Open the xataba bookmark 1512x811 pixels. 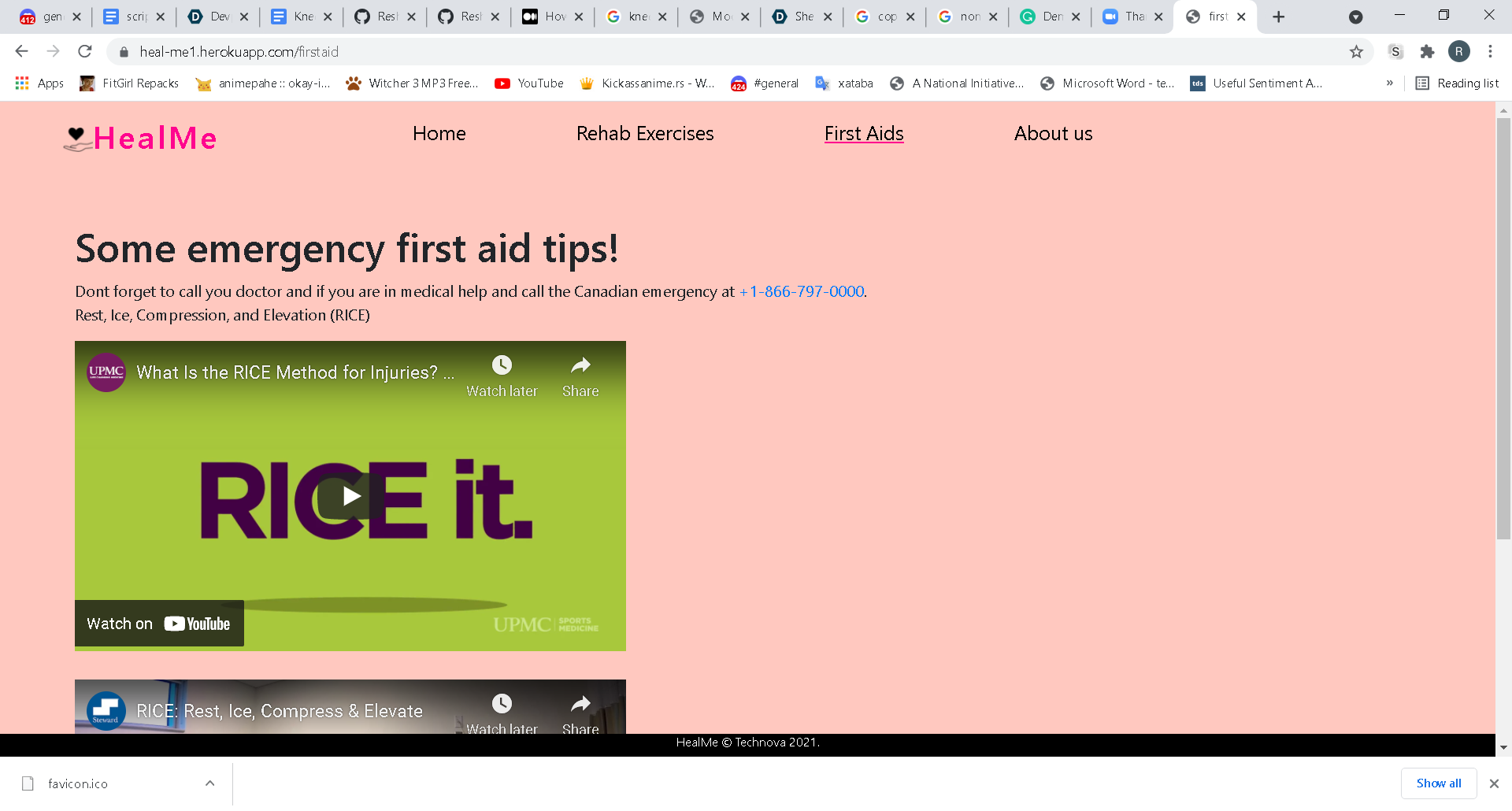click(844, 83)
